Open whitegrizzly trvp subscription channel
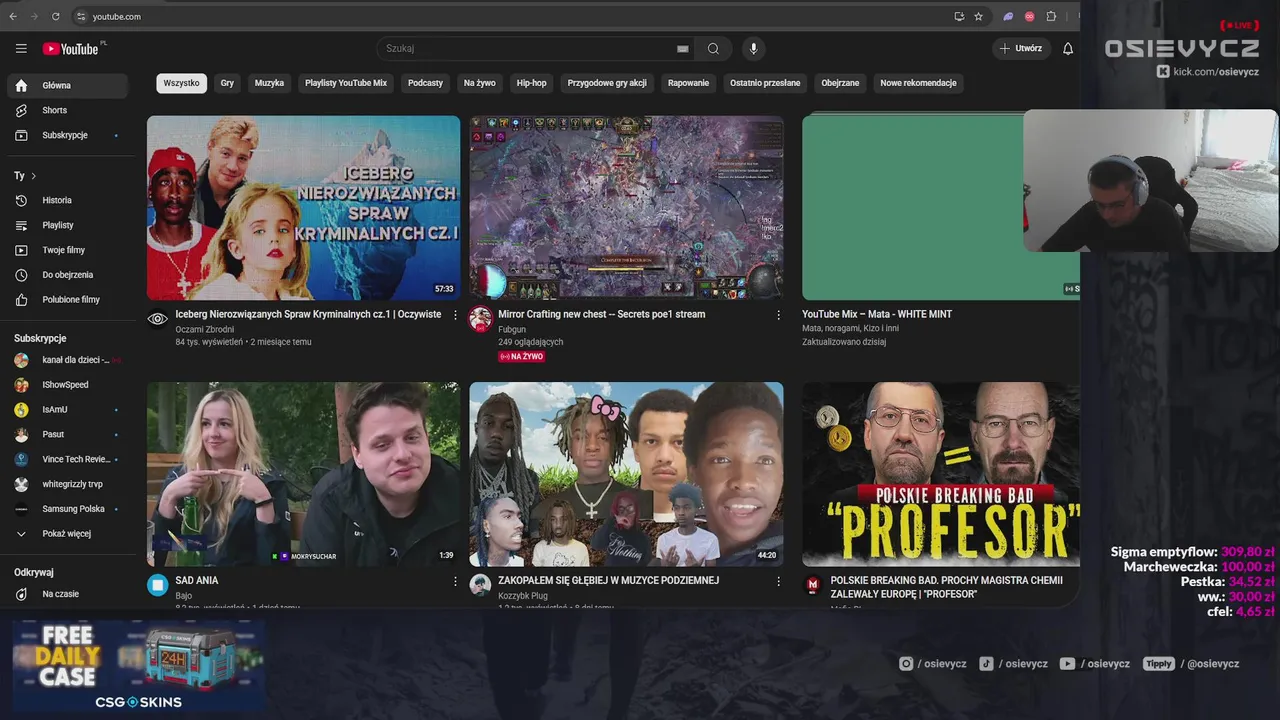The width and height of the screenshot is (1280, 720). 68,484
